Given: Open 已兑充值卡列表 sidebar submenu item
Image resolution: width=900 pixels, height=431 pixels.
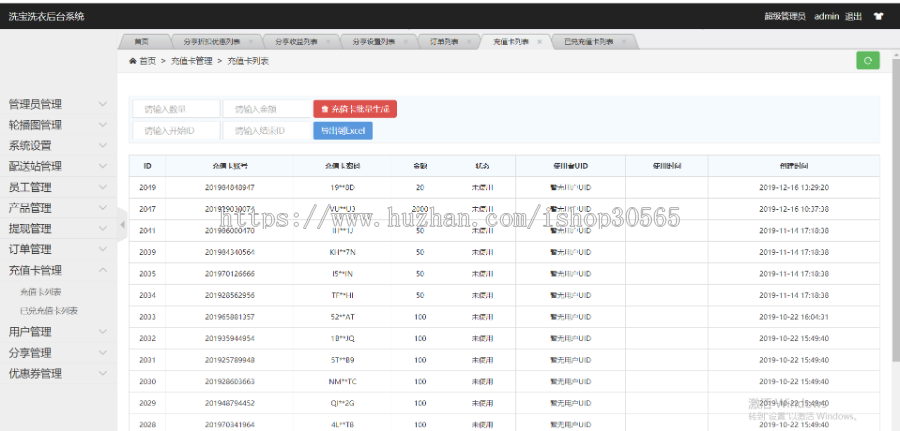Looking at the screenshot, I should click(x=49, y=311).
